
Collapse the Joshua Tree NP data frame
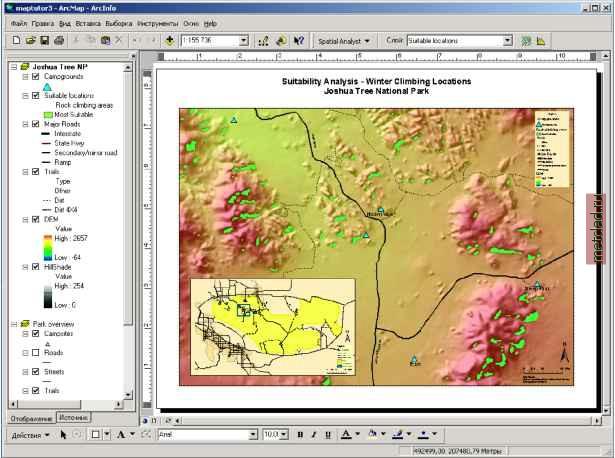12,67
